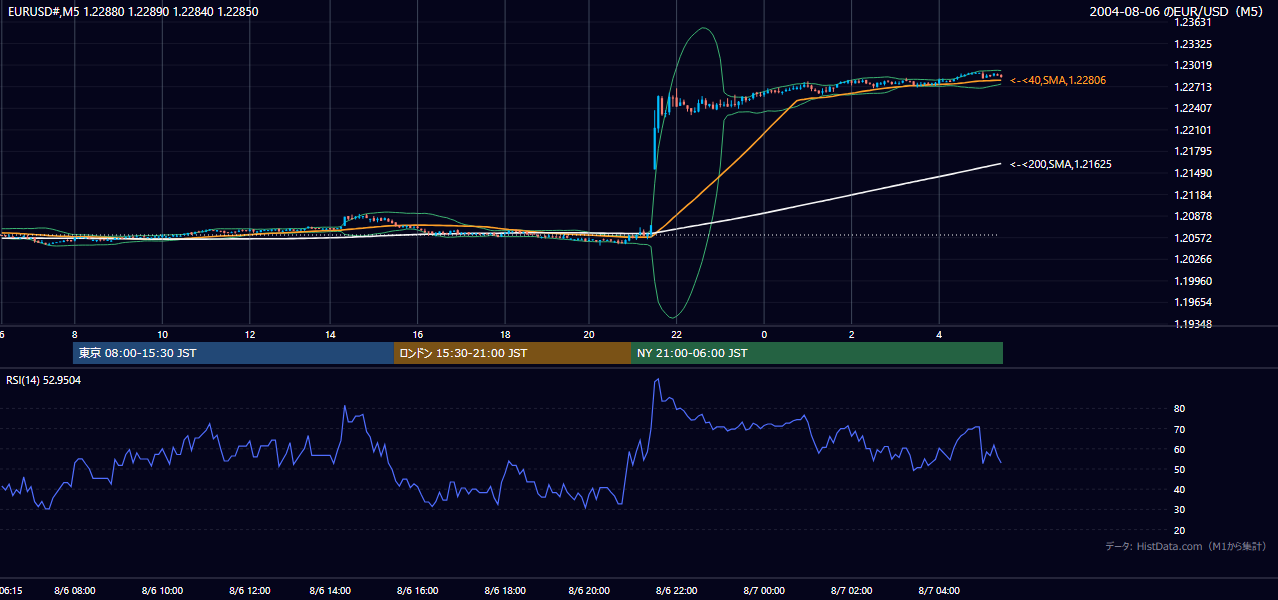Screen dimensions: 1278x600
Task: Click the 8/6 22:00 time label
Action: (677, 591)
